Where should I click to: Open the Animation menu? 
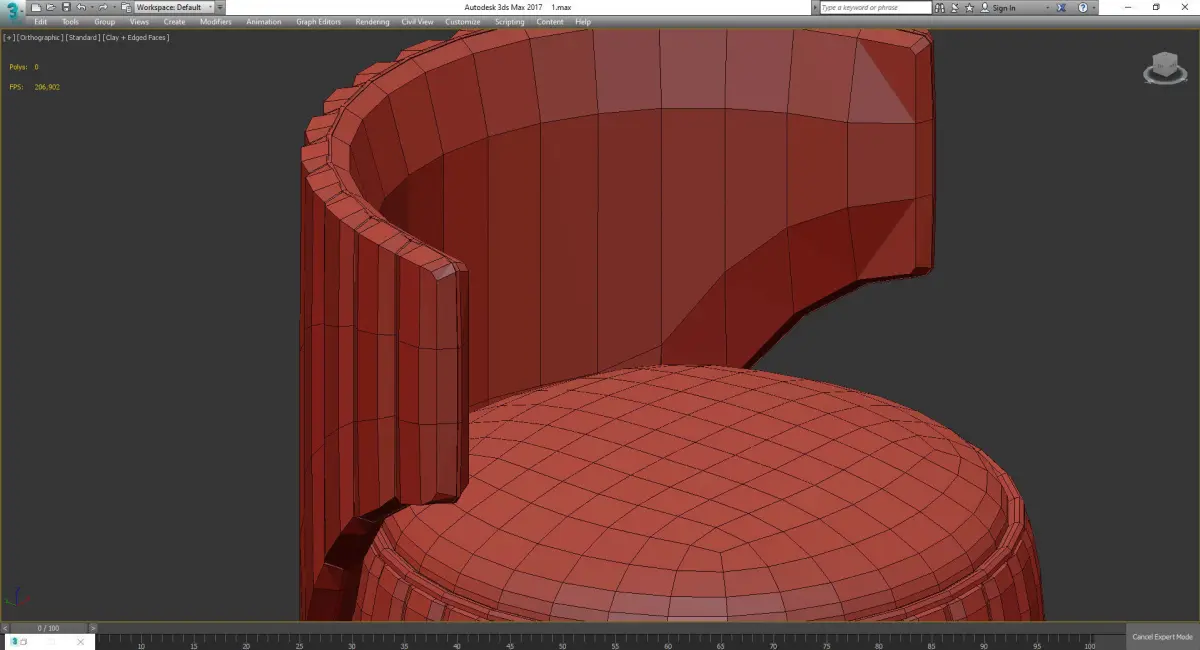point(264,22)
